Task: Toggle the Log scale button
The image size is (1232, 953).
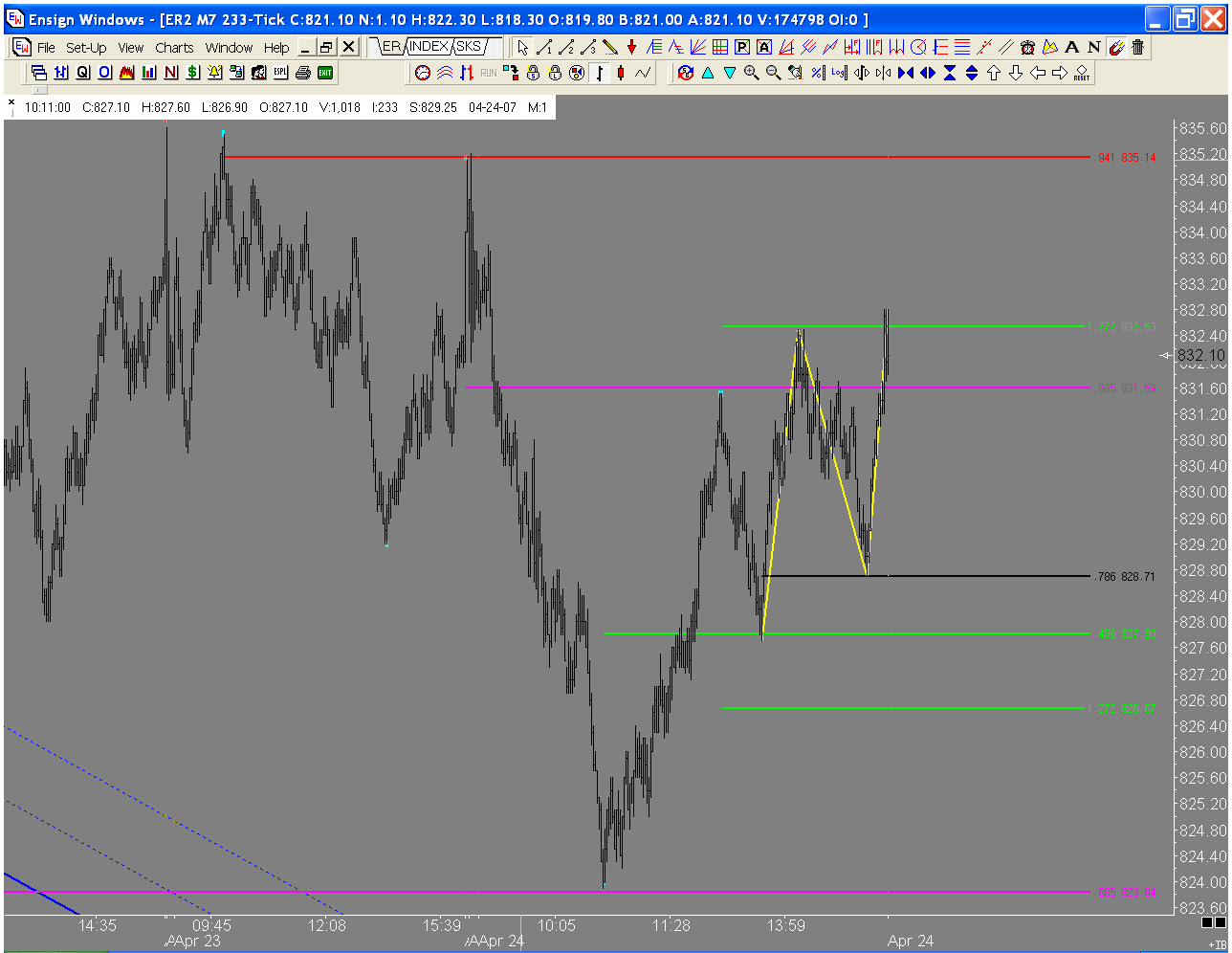Action: coord(839,72)
